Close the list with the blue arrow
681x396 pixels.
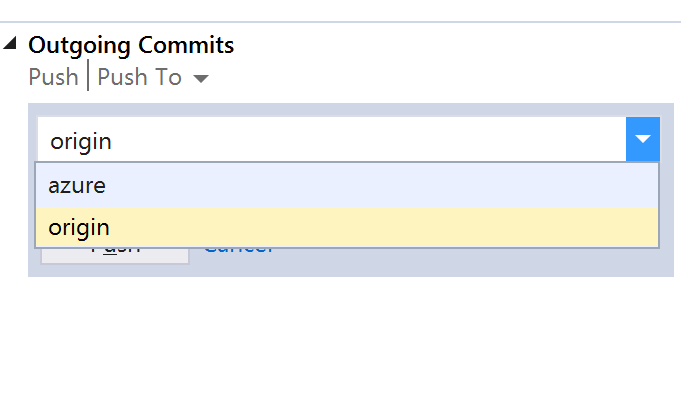click(643, 139)
